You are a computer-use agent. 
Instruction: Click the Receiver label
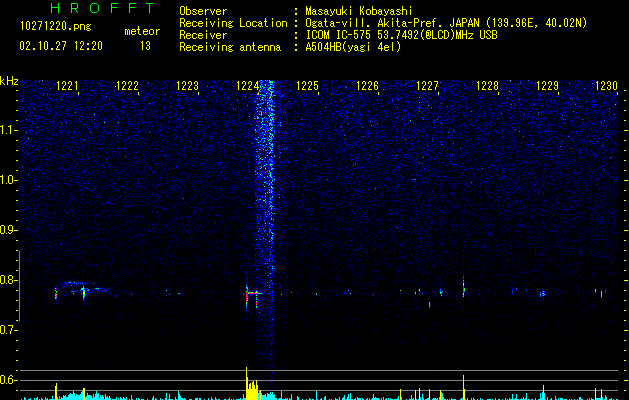(x=203, y=35)
